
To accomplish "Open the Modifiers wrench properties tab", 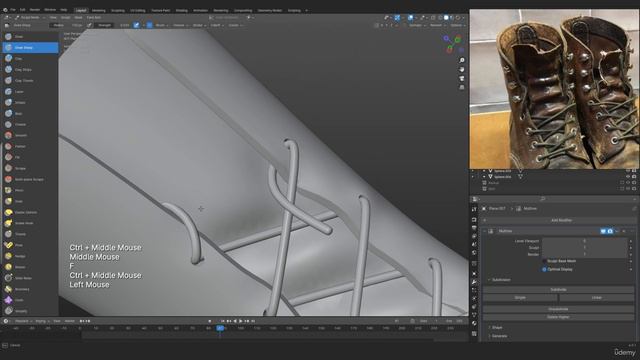I will click(x=474, y=282).
